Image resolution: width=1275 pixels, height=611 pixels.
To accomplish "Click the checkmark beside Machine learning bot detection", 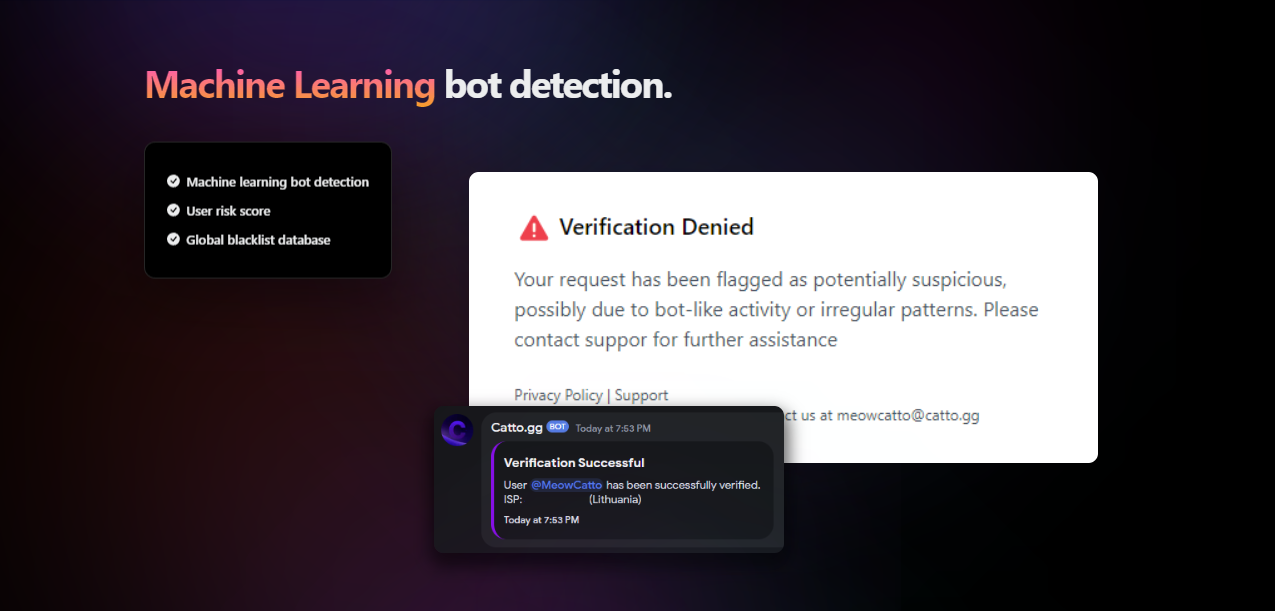I will click(173, 182).
